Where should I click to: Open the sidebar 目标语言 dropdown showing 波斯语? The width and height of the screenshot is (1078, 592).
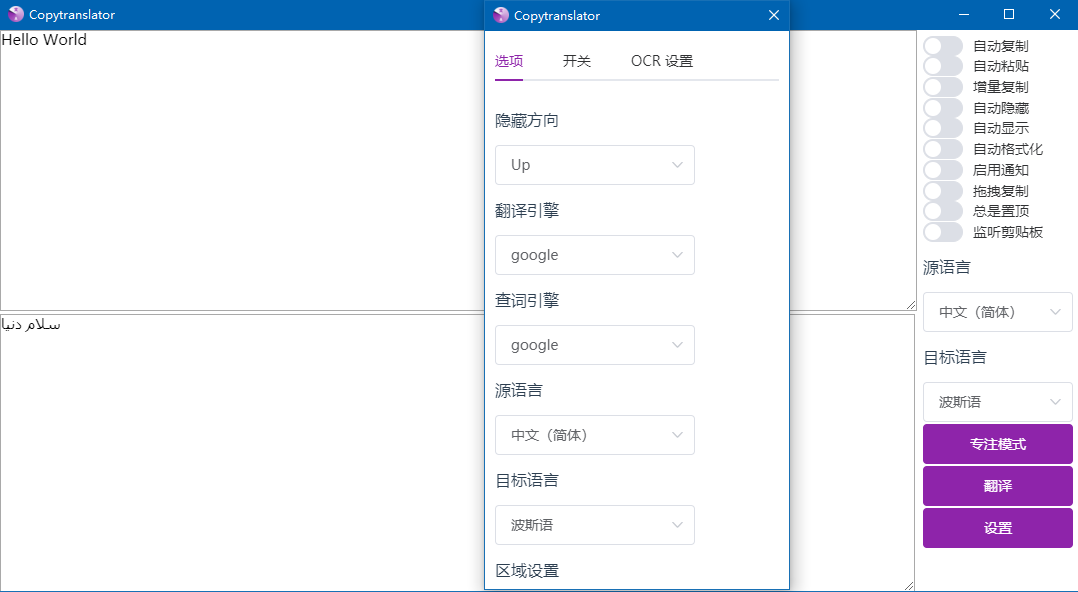tap(996, 402)
